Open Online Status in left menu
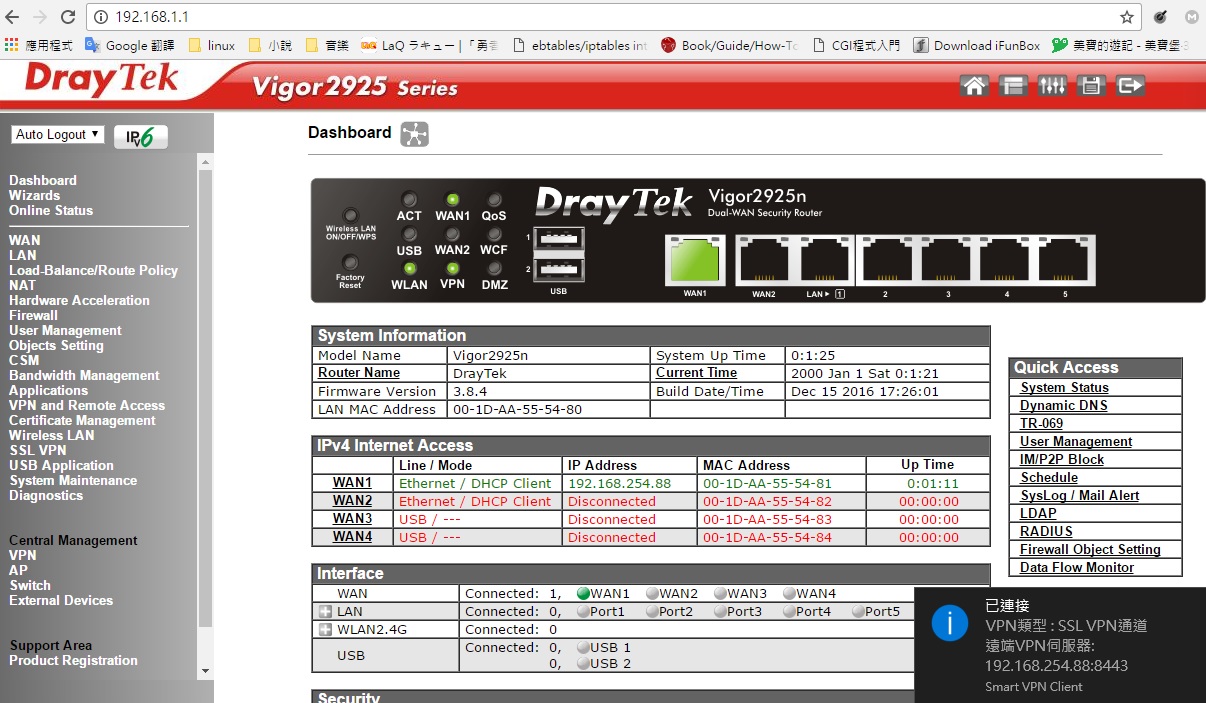This screenshot has height=703, width=1206. coord(51,211)
